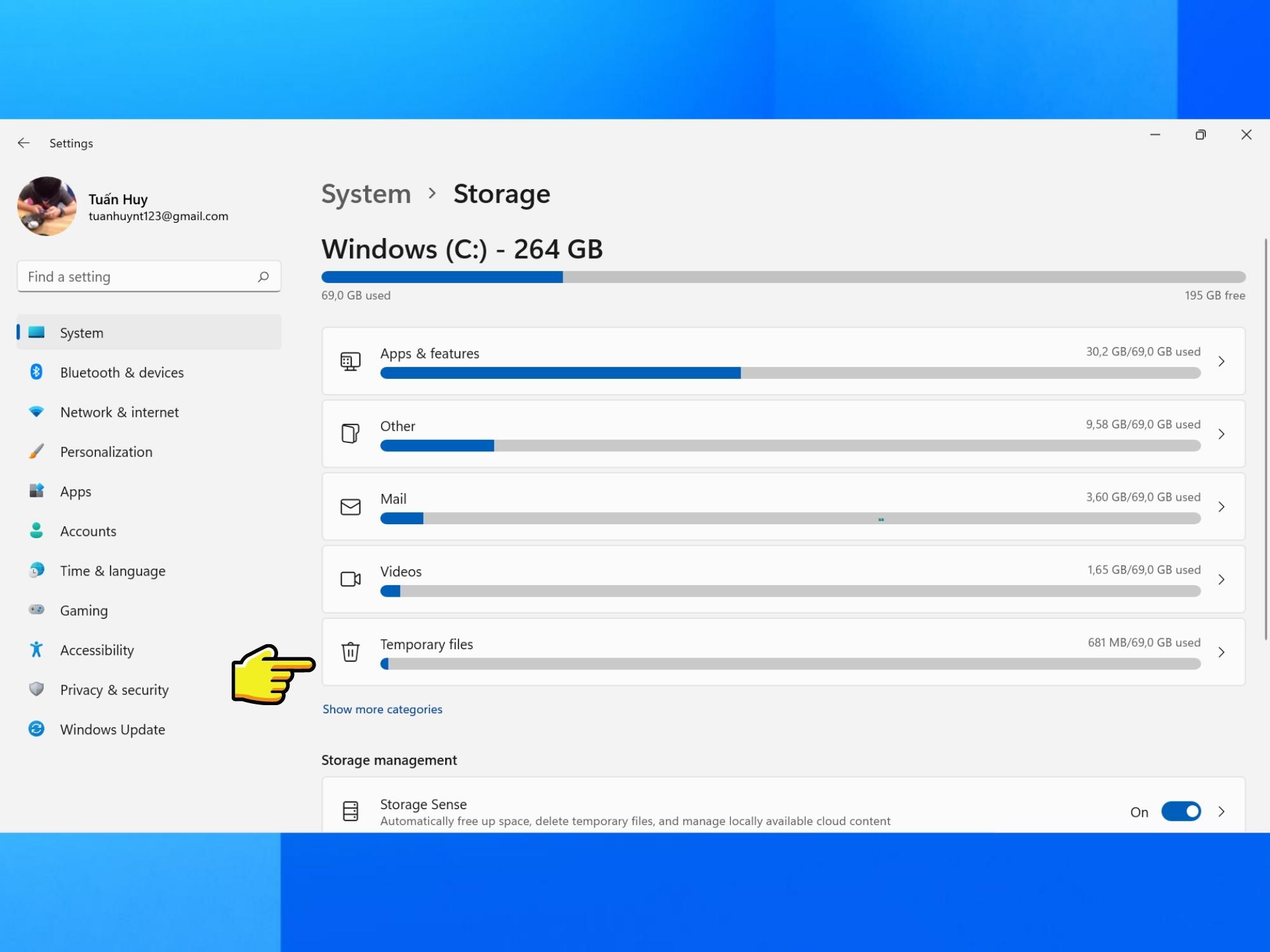Open the Apps & features label

coord(430,354)
